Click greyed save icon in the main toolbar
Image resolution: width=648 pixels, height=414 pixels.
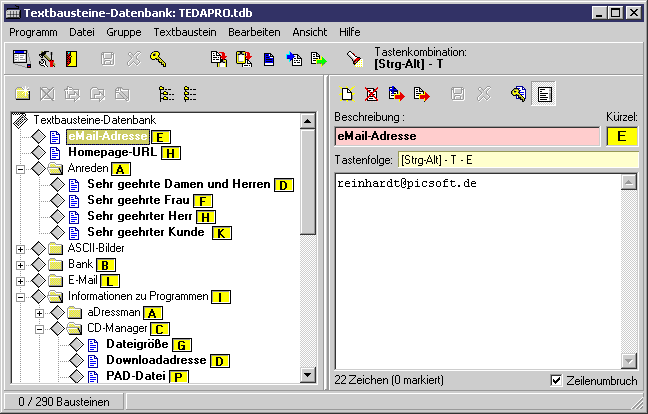[x=108, y=59]
